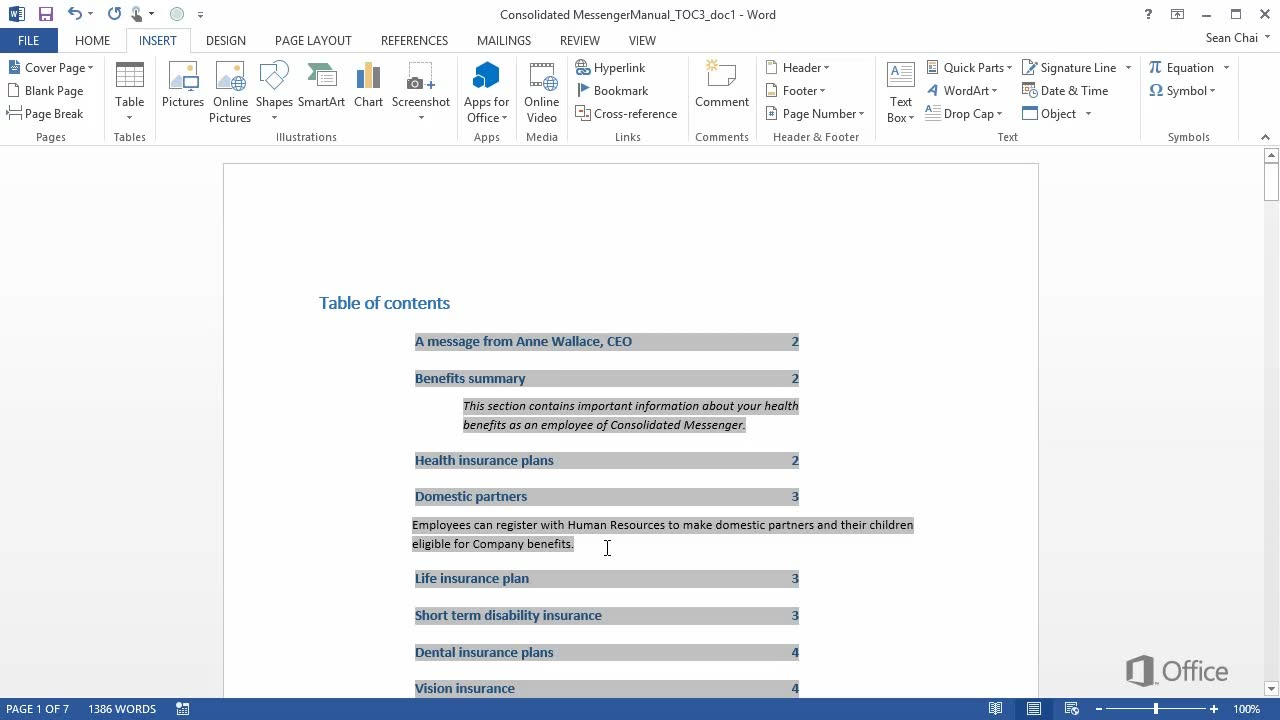Zoom in with plus button
1280x720 pixels.
click(x=1213, y=708)
